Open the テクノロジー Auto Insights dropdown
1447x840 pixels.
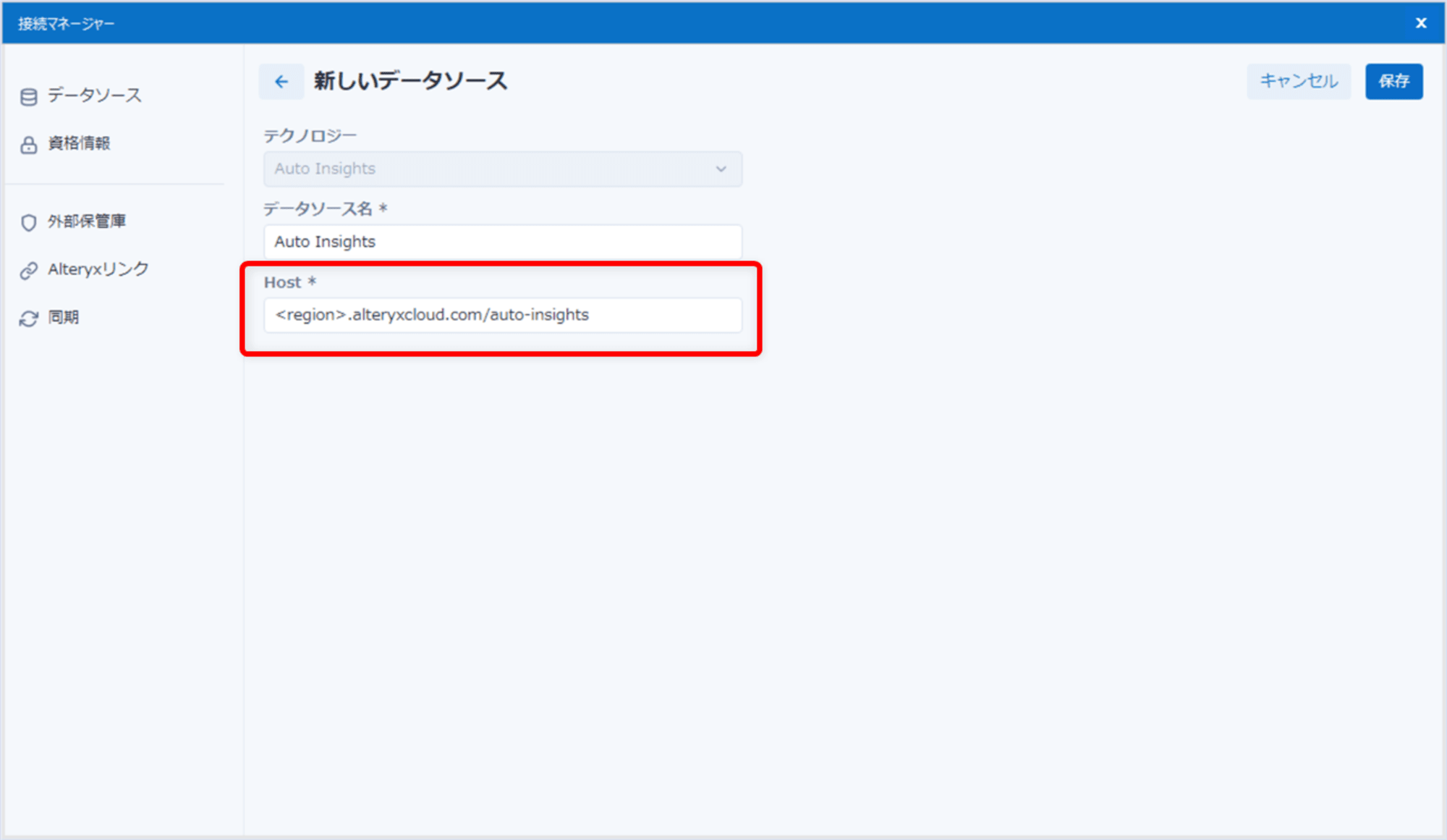coord(503,169)
